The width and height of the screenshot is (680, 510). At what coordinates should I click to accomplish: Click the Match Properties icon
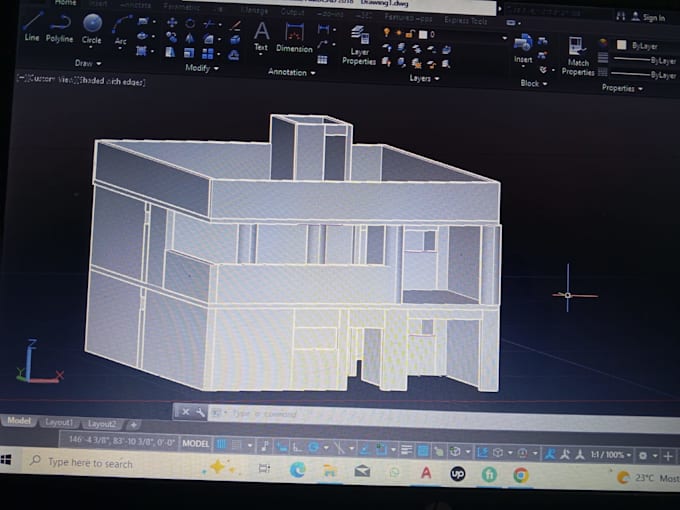[578, 56]
